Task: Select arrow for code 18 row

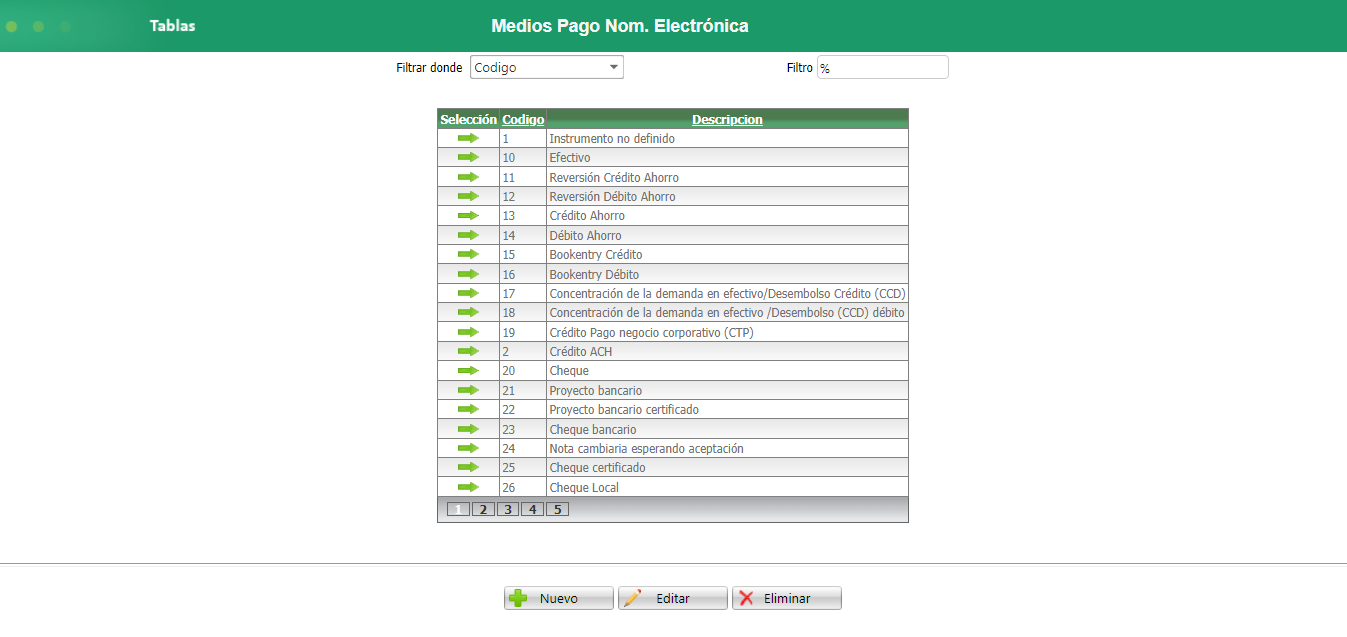Action: 468,312
